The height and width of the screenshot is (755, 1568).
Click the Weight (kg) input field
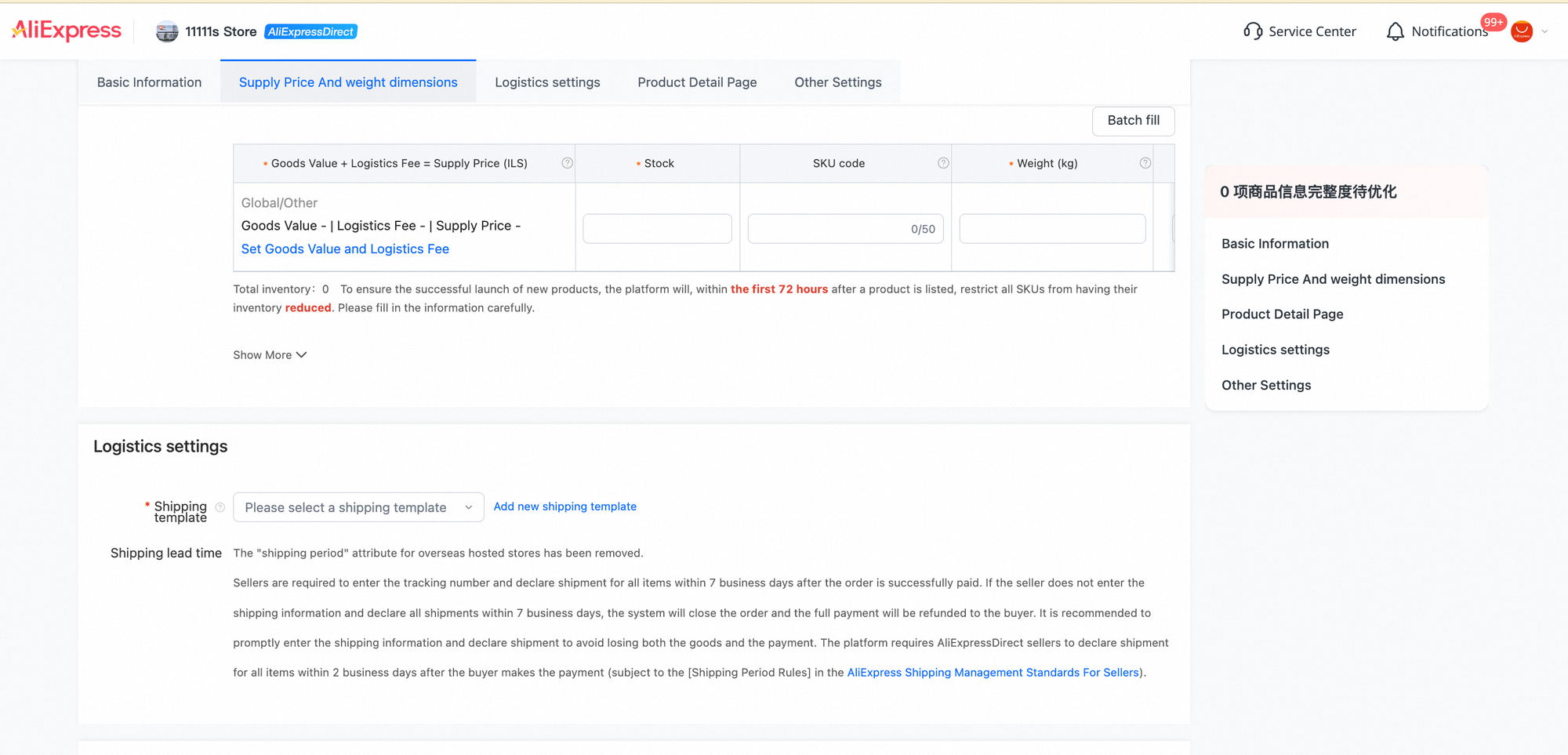(1052, 229)
